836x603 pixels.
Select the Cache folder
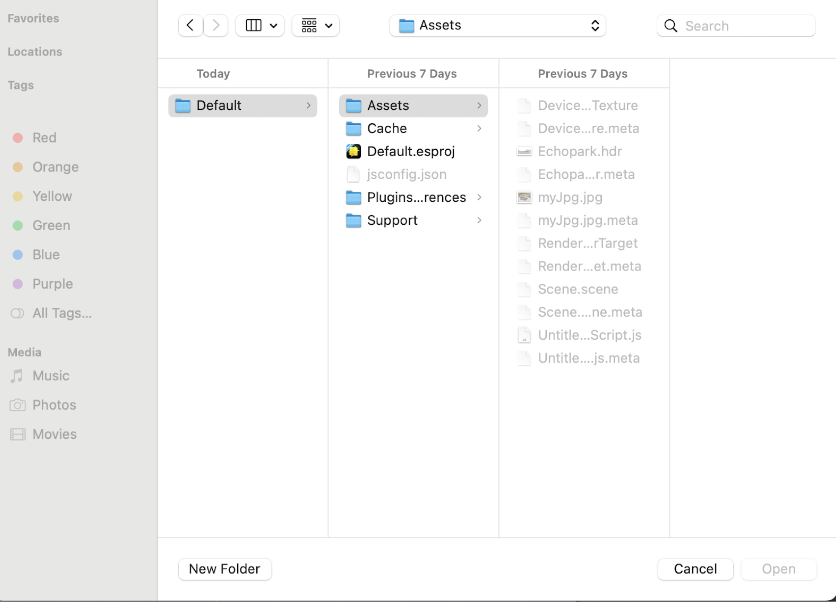click(x=386, y=128)
